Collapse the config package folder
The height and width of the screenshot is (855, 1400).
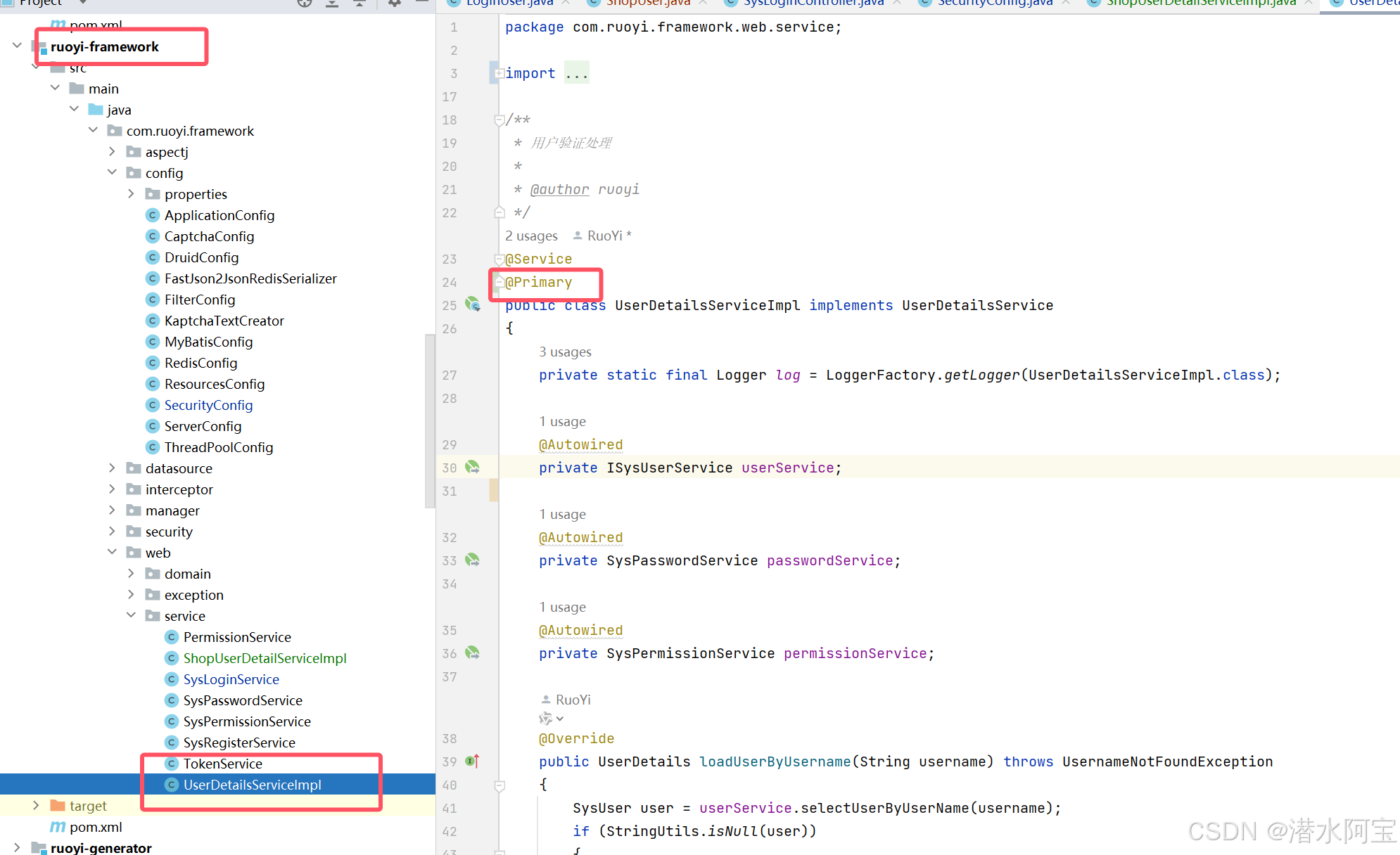112,173
